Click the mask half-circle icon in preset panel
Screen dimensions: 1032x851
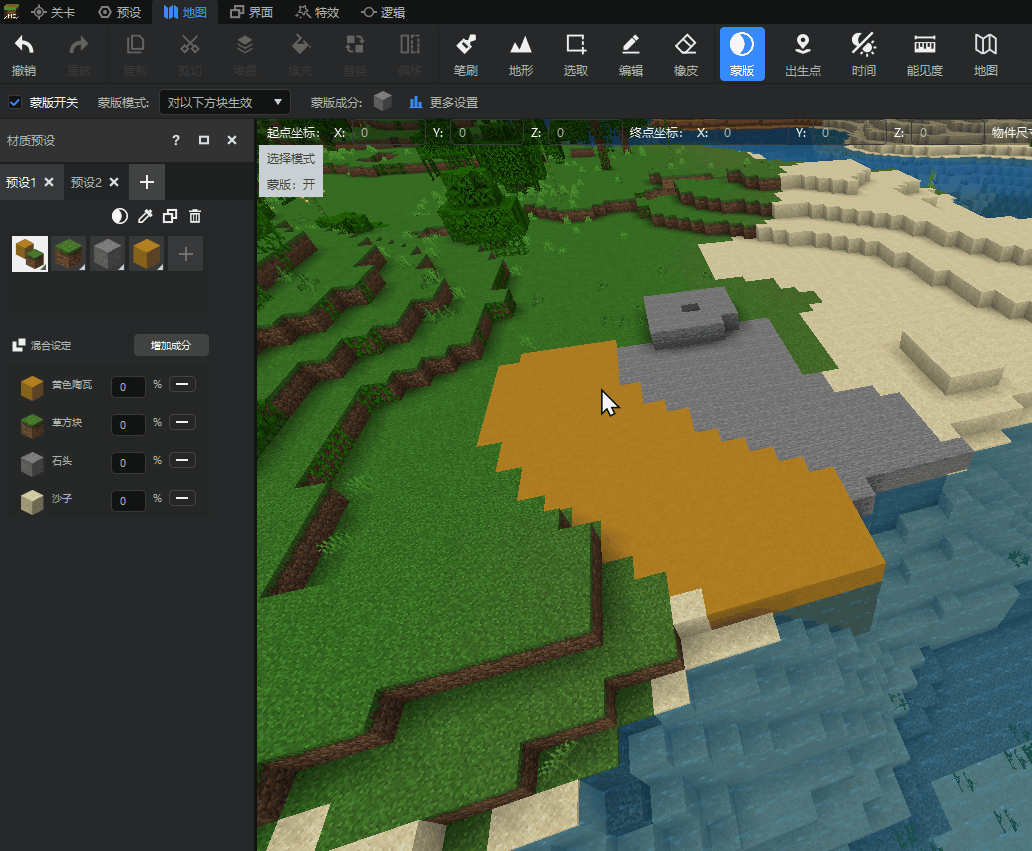coord(120,216)
